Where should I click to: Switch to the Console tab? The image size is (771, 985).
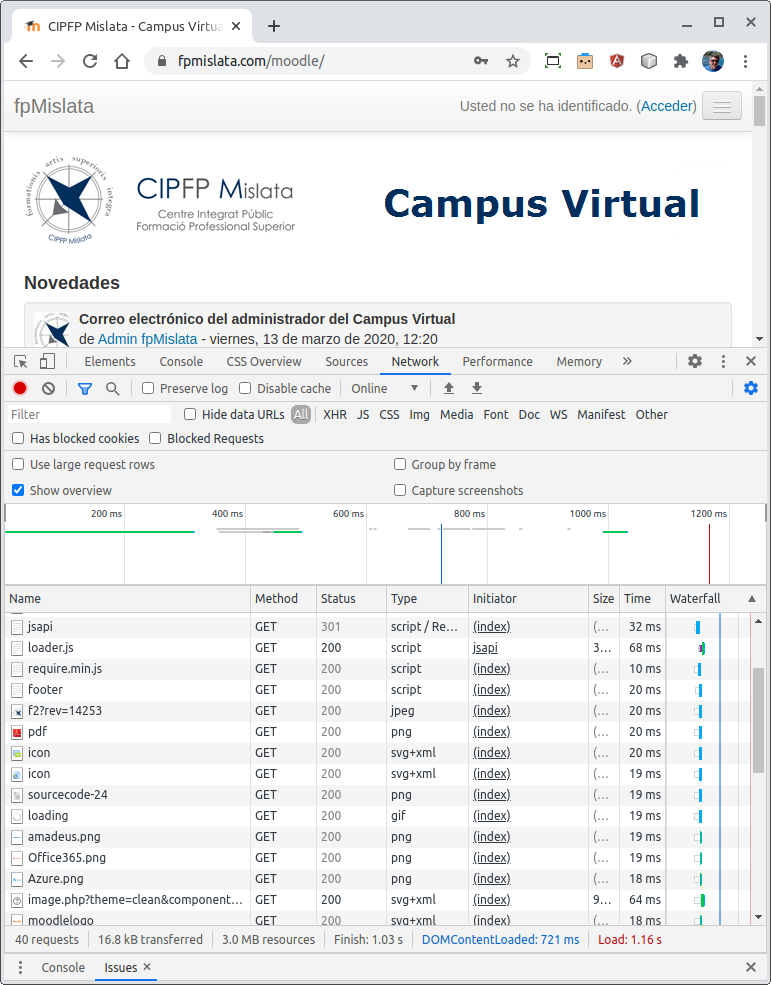point(181,361)
